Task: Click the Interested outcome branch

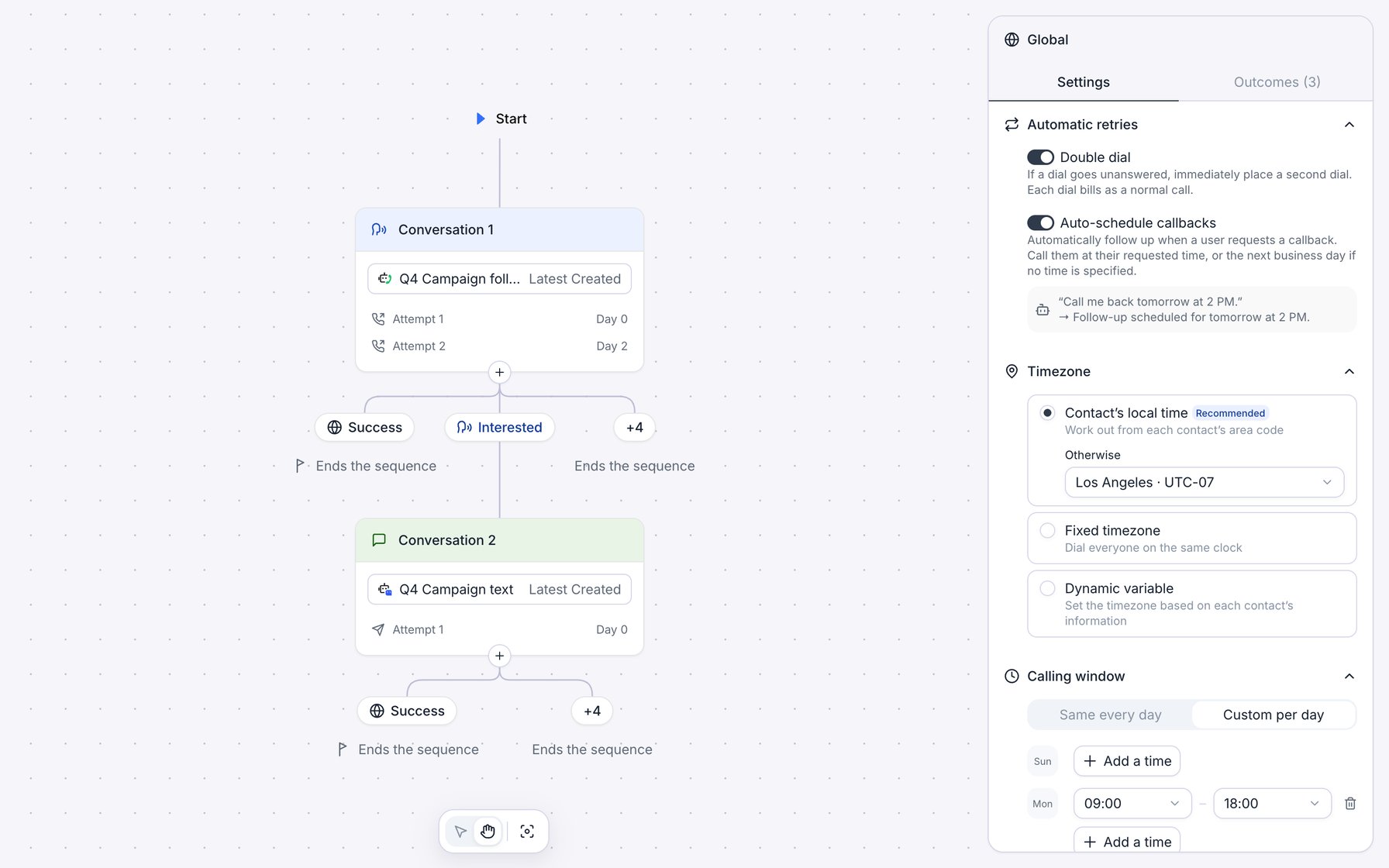Action: click(500, 428)
